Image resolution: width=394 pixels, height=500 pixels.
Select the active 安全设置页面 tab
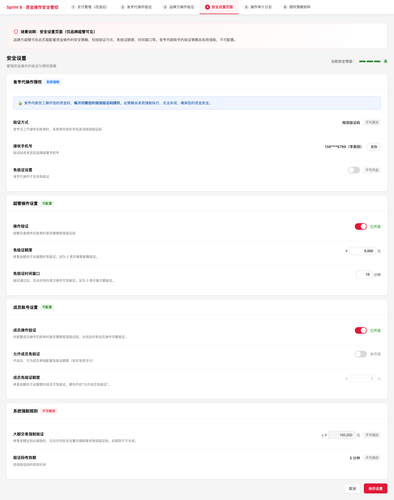(219, 7)
